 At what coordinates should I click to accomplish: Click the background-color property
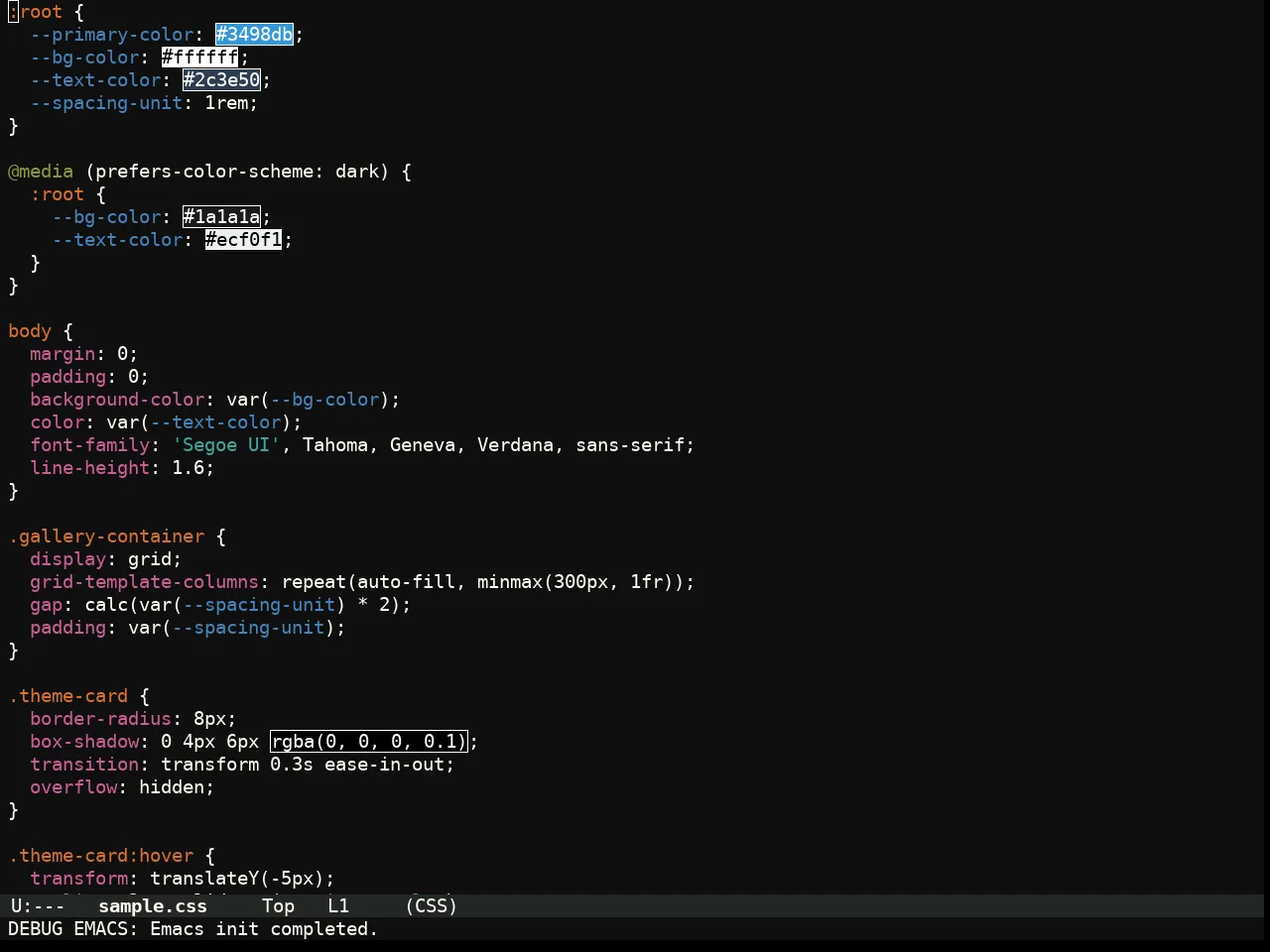click(x=117, y=400)
